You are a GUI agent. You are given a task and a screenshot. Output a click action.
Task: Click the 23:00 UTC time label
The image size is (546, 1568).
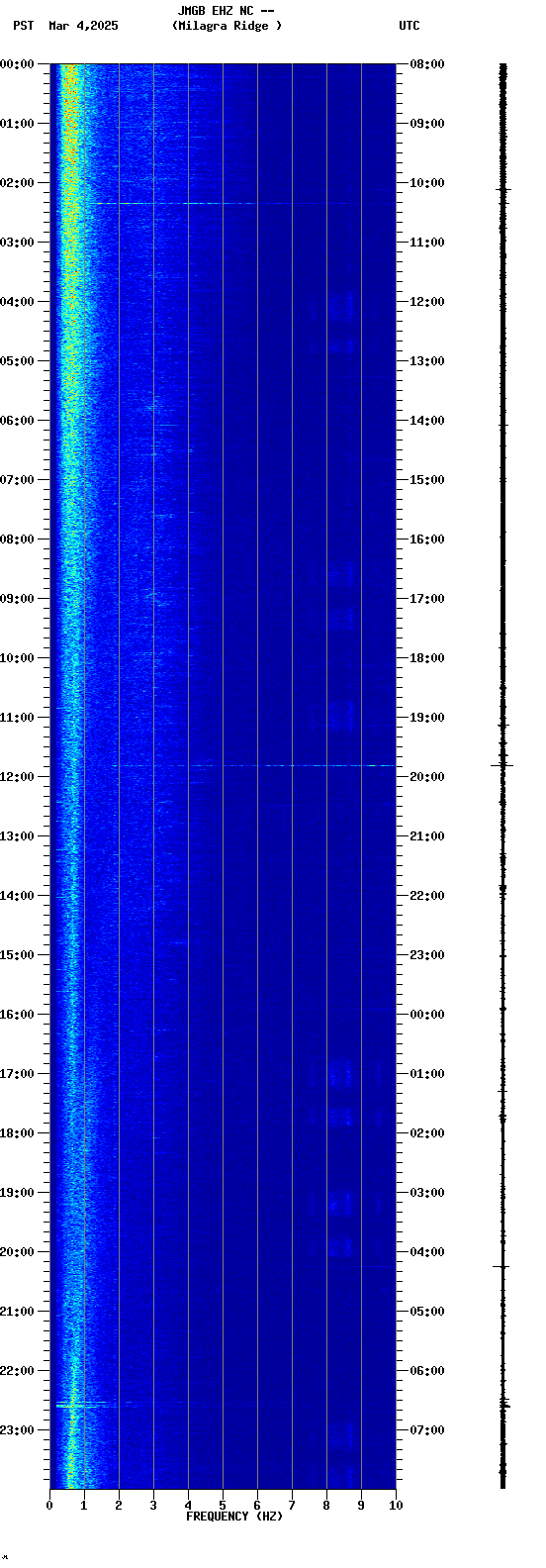click(427, 955)
